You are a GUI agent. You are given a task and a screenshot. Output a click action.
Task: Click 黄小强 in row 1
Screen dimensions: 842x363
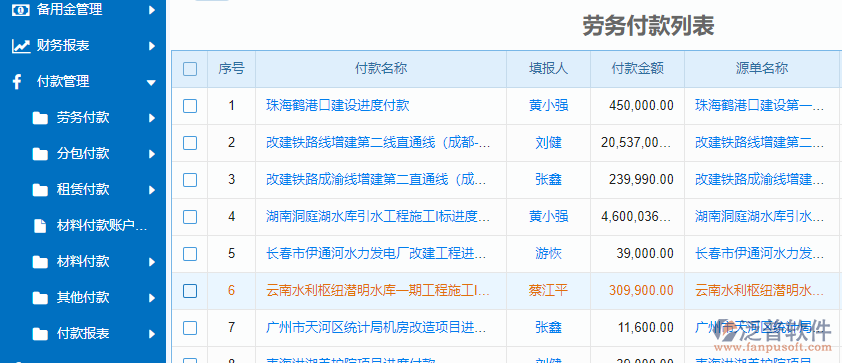548,105
